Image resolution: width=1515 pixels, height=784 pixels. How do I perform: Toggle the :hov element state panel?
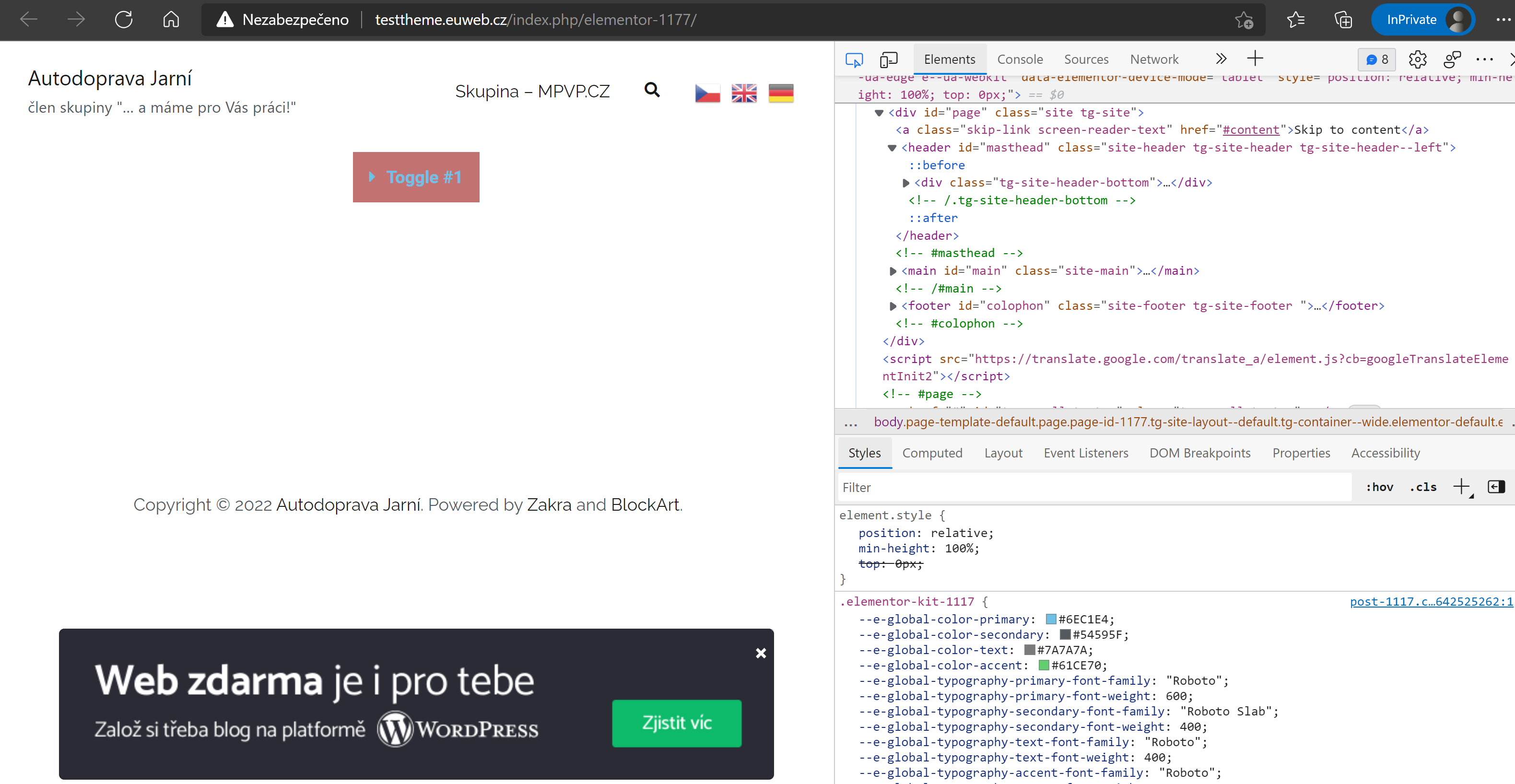click(1379, 487)
